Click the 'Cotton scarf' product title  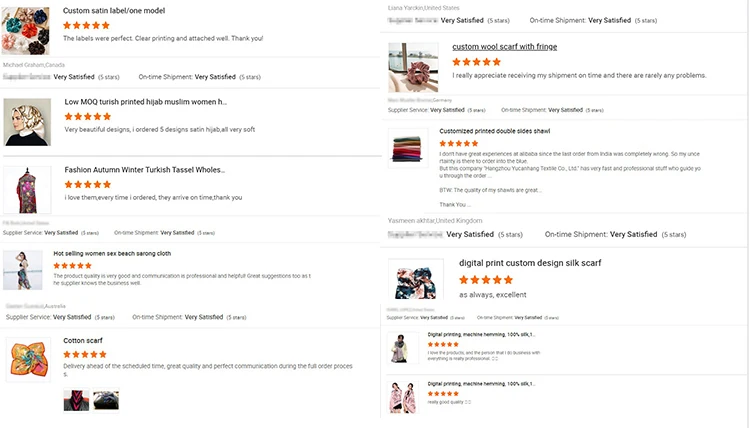pos(83,341)
